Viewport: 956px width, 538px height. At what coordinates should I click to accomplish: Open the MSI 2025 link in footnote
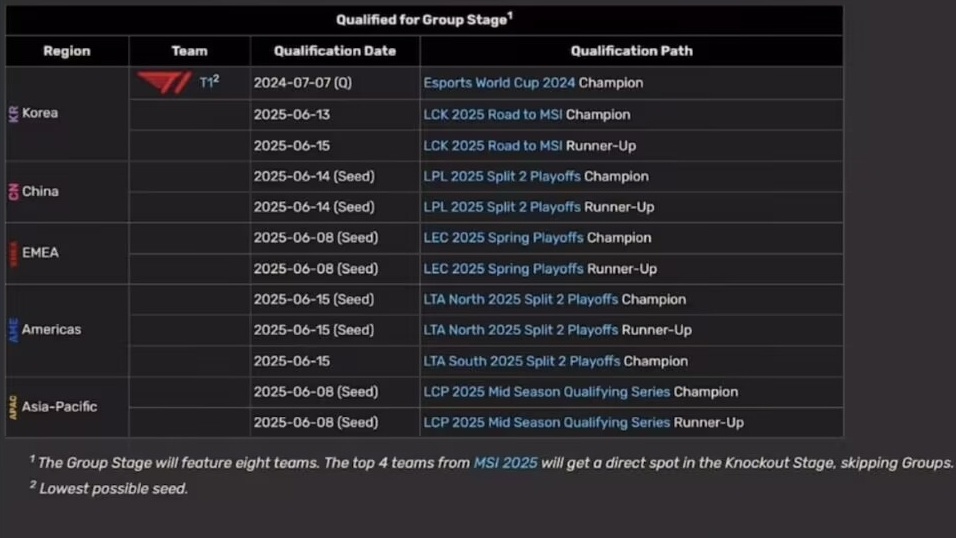click(505, 463)
